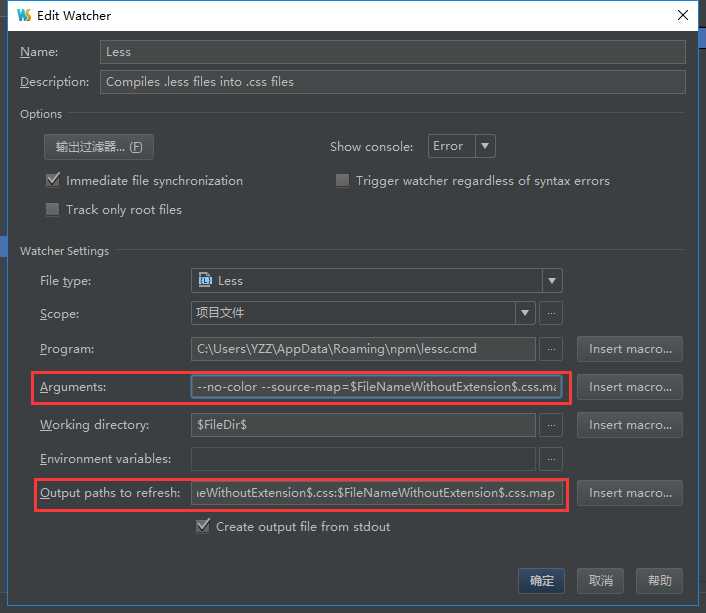Screen dimensions: 706x613
Task: Expand the File type dropdown arrow
Action: pyautogui.click(x=552, y=281)
